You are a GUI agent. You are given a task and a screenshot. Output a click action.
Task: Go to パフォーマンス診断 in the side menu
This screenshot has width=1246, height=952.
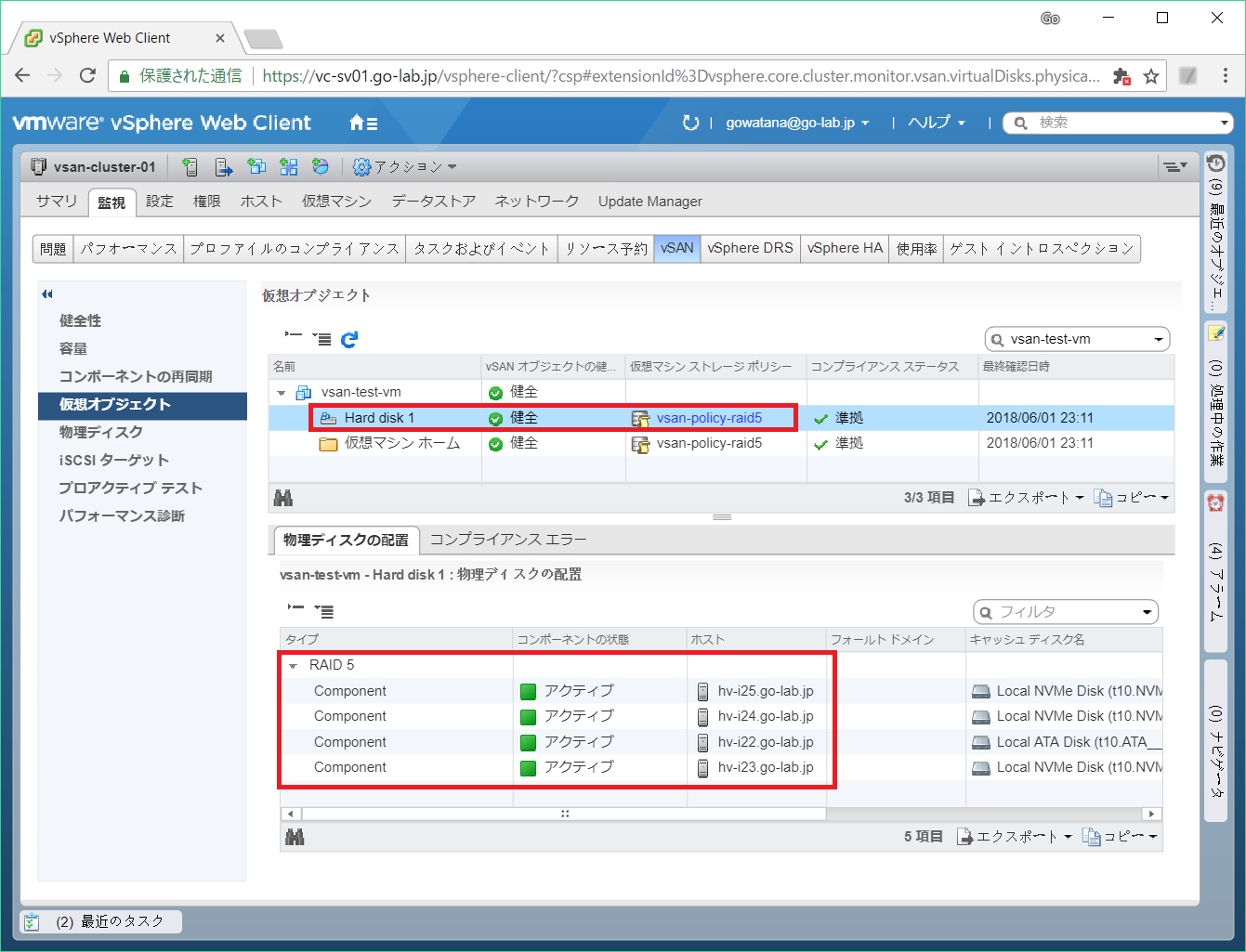pos(122,515)
